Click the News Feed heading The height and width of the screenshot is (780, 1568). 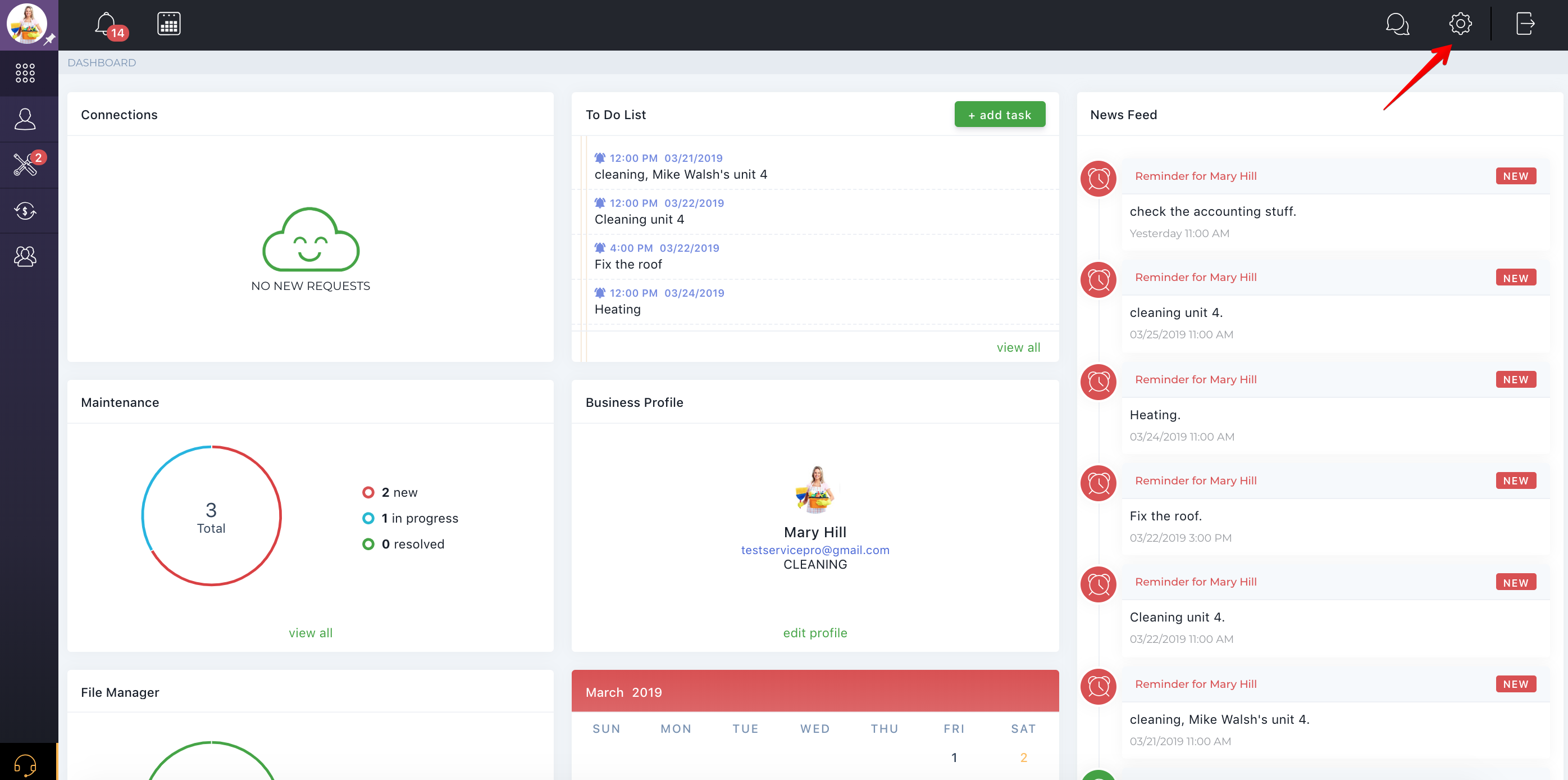(1123, 115)
